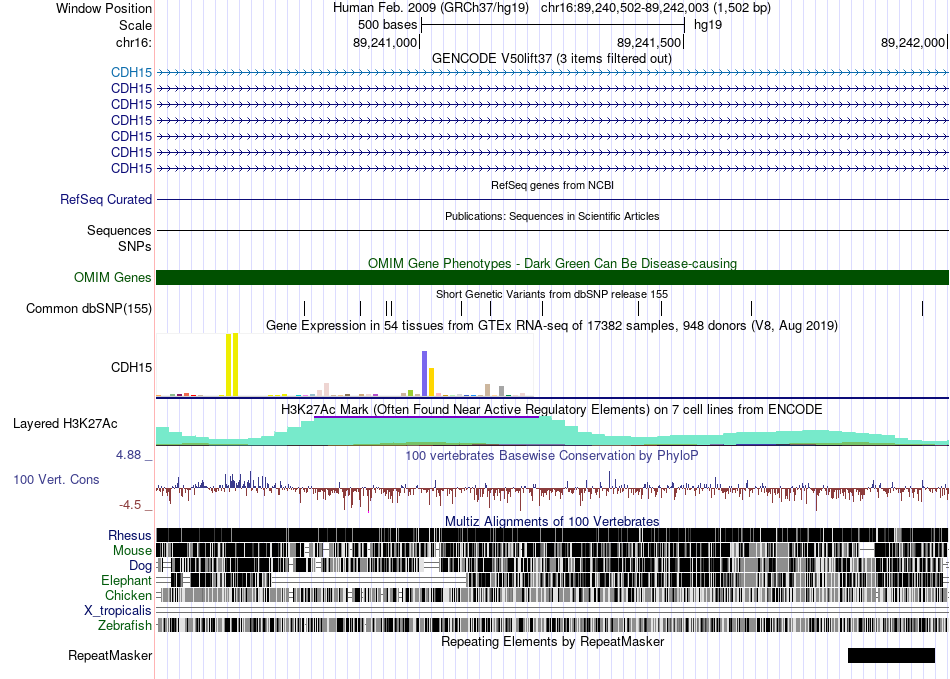The height and width of the screenshot is (679, 950).
Task: Open the H3K27Ac Mark ENCODE track title
Action: click(x=552, y=409)
